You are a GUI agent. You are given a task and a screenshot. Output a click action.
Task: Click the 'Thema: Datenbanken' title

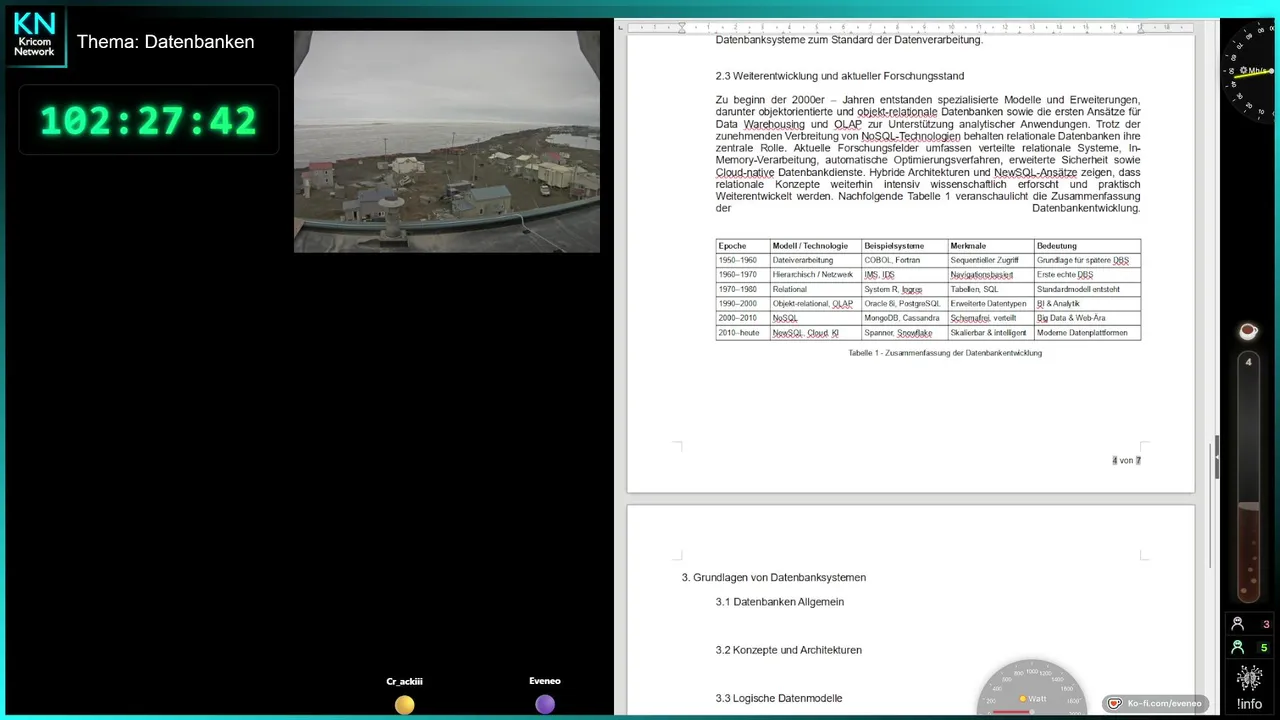pos(165,42)
